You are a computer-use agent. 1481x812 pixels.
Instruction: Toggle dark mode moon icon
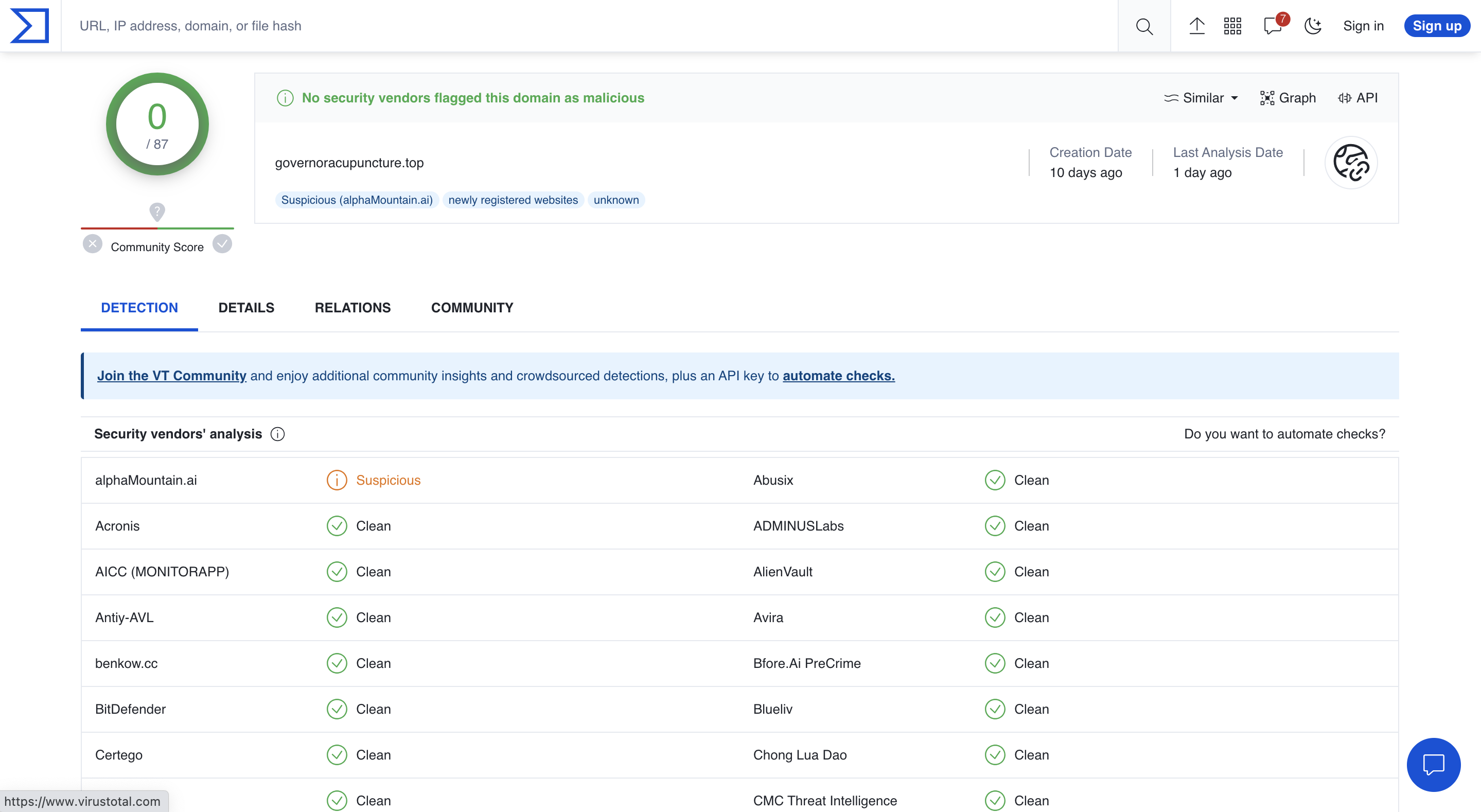coord(1313,26)
